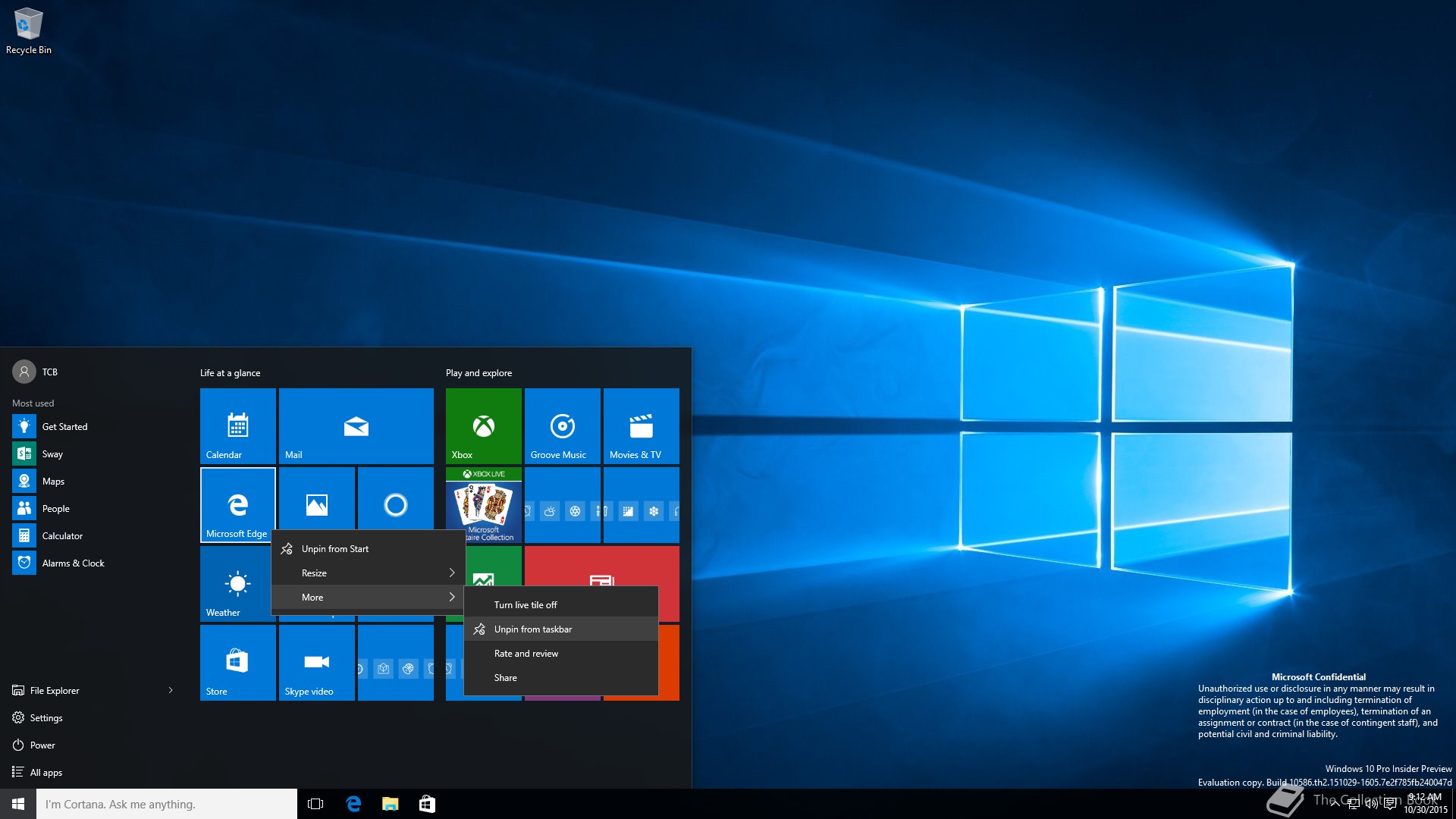The image size is (1456, 819).
Task: Launch the Xbox tile
Action: 483,425
